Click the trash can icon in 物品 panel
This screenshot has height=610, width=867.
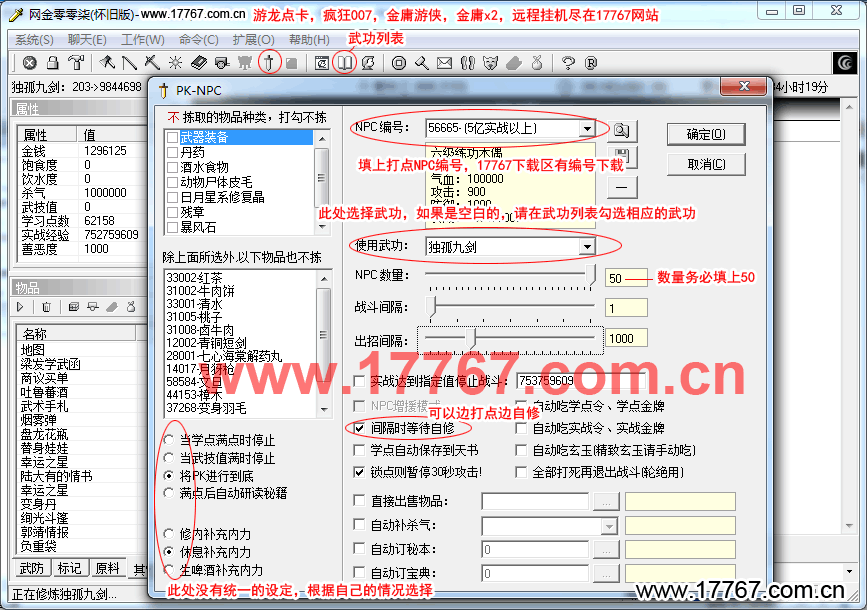(x=46, y=307)
